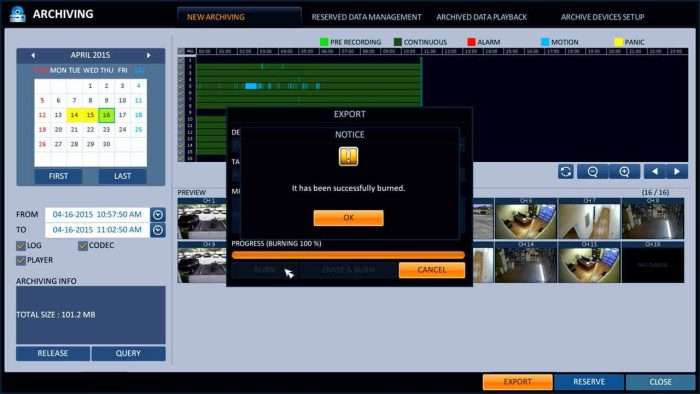Image resolution: width=700 pixels, height=394 pixels.
Task: Open Reserved Data Management tab
Action: (x=366, y=17)
